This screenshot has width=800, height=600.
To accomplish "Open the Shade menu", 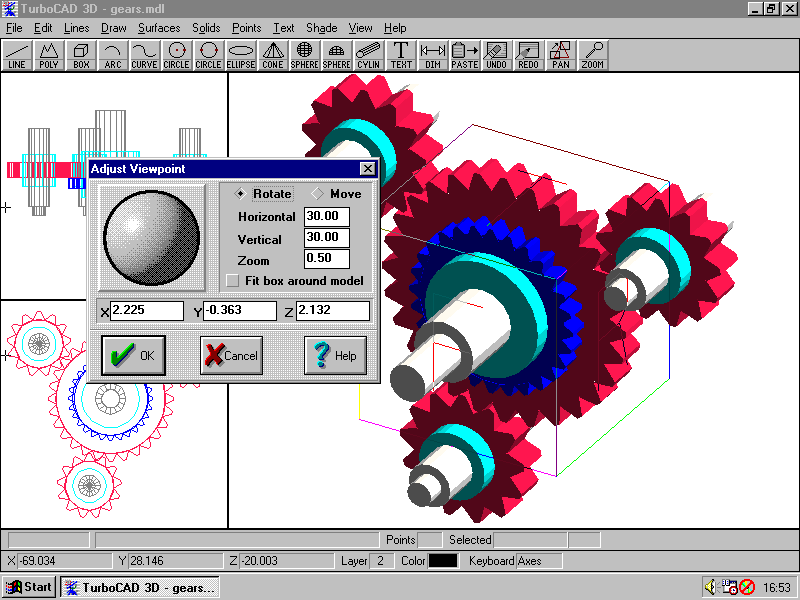I will tap(321, 28).
